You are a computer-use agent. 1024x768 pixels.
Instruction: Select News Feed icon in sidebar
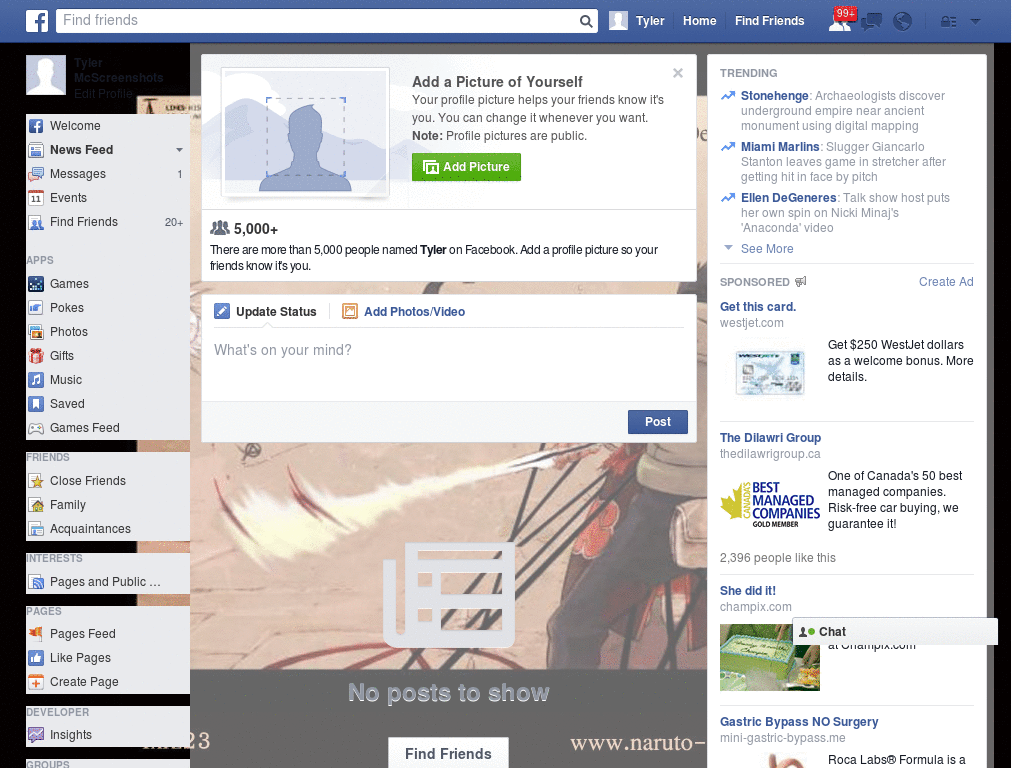pyautogui.click(x=36, y=150)
